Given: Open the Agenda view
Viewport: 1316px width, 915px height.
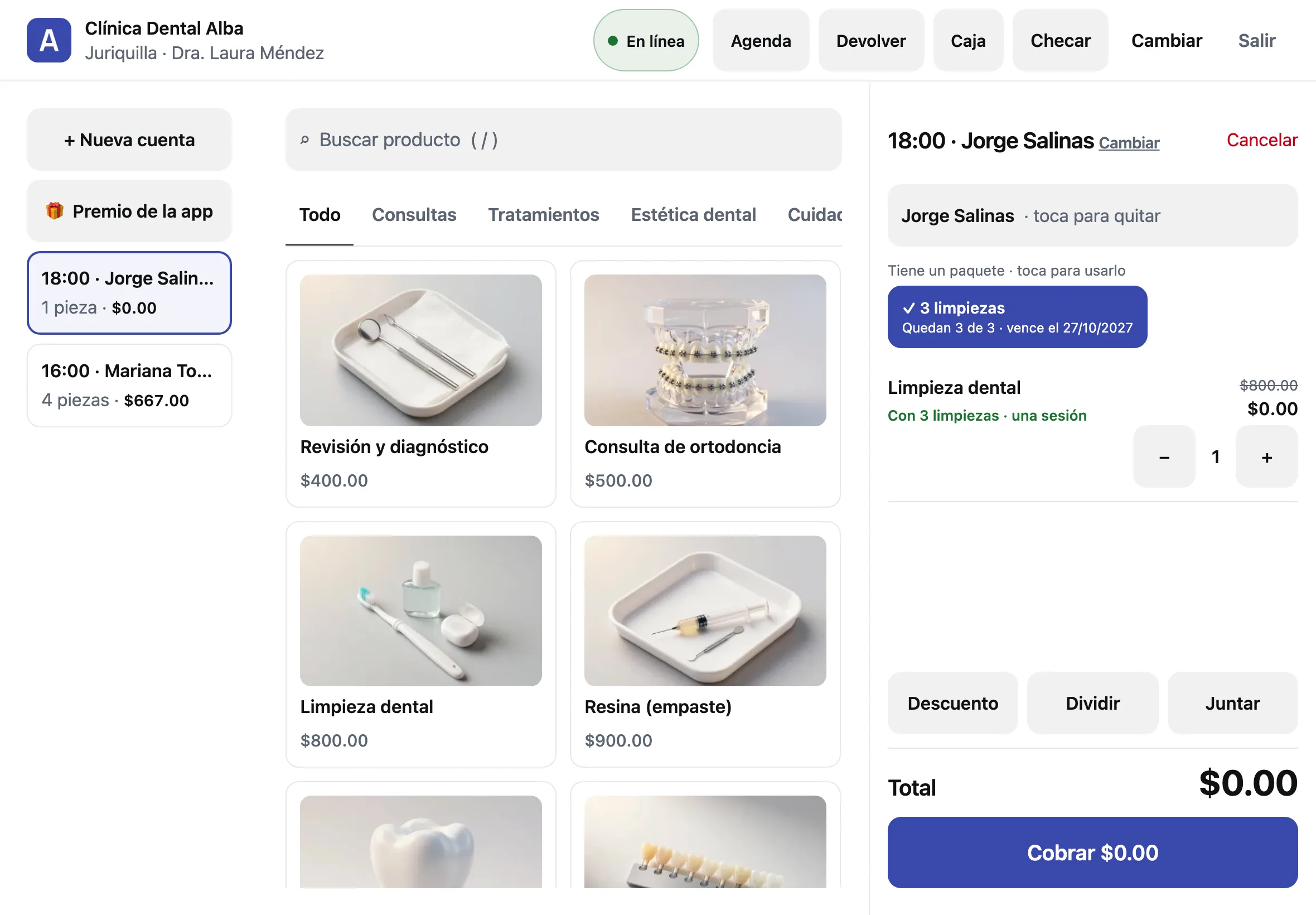Looking at the screenshot, I should (760, 41).
